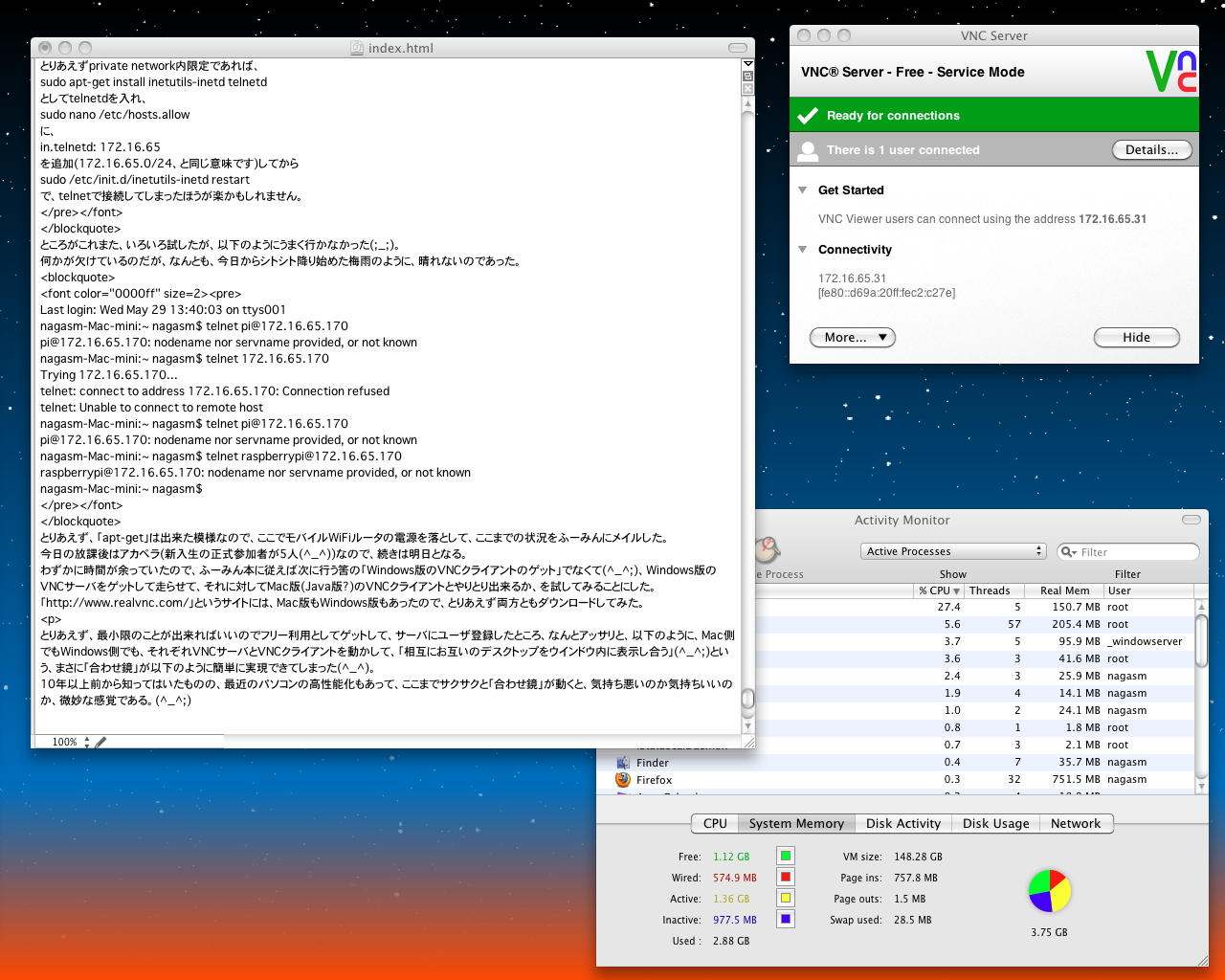This screenshot has height=980, width=1225.
Task: Click the Finder icon in process list
Action: (x=623, y=763)
